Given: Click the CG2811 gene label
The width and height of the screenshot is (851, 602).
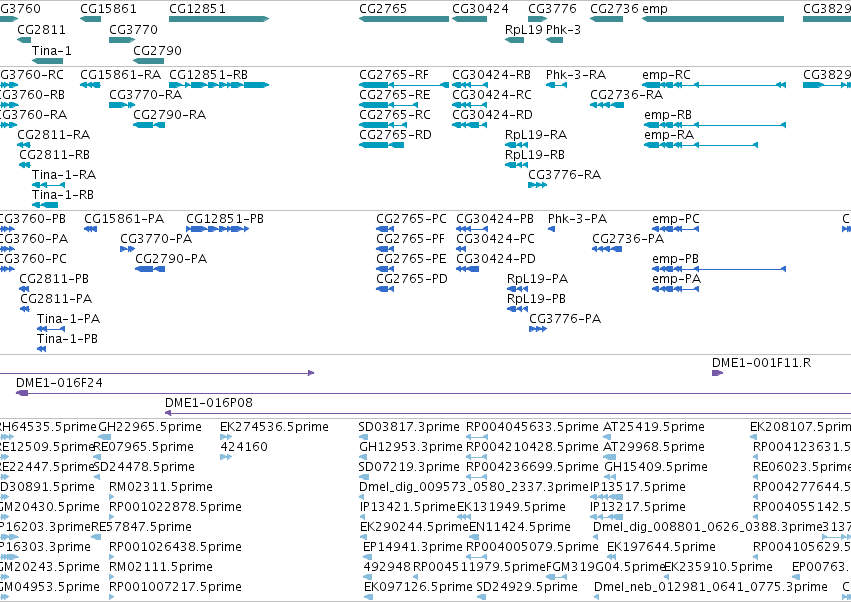Looking at the screenshot, I should 41,29.
